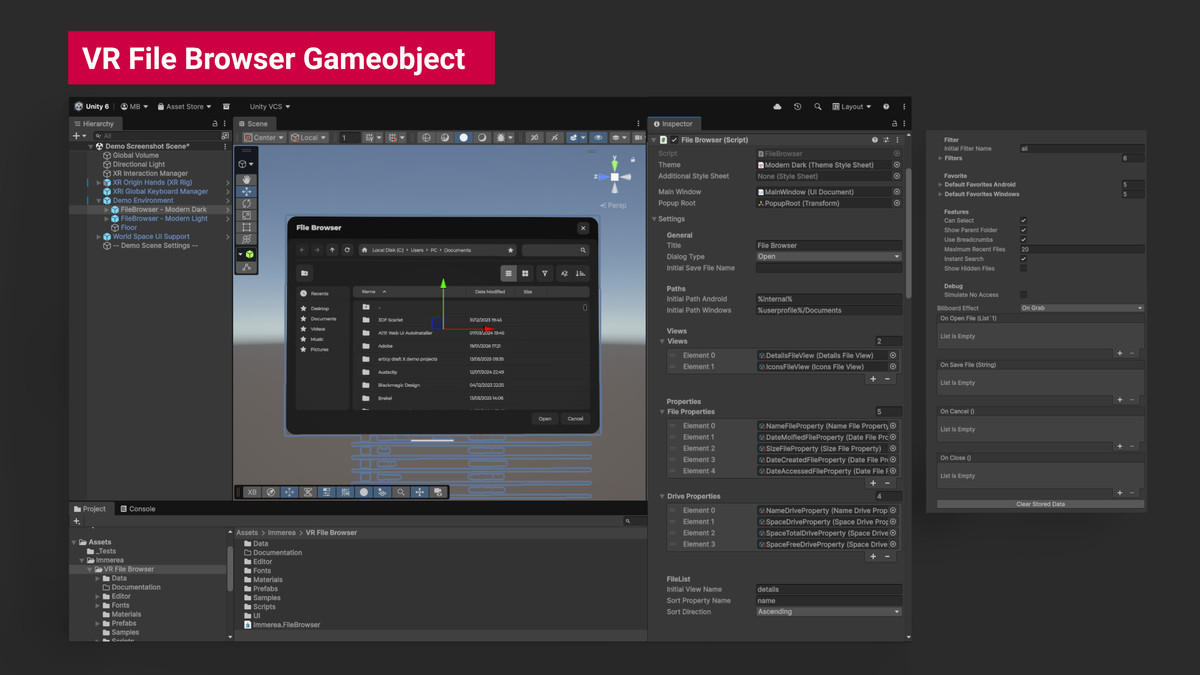The height and width of the screenshot is (675, 1200).
Task: Click the new folder icon in File Browser
Action: point(305,273)
